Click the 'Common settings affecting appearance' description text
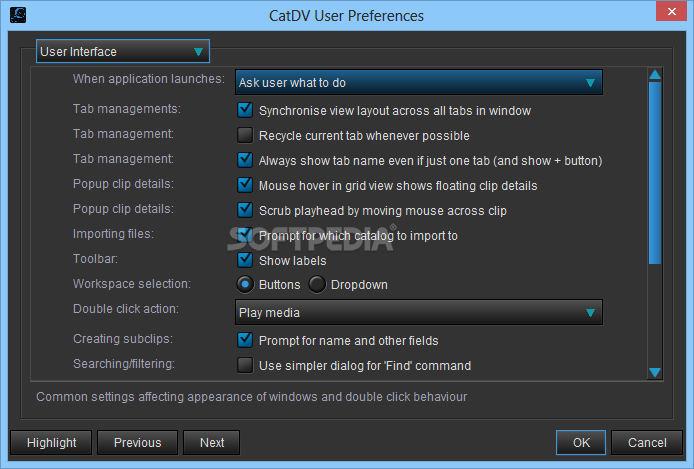Viewport: 694px width, 469px height. pos(251,397)
